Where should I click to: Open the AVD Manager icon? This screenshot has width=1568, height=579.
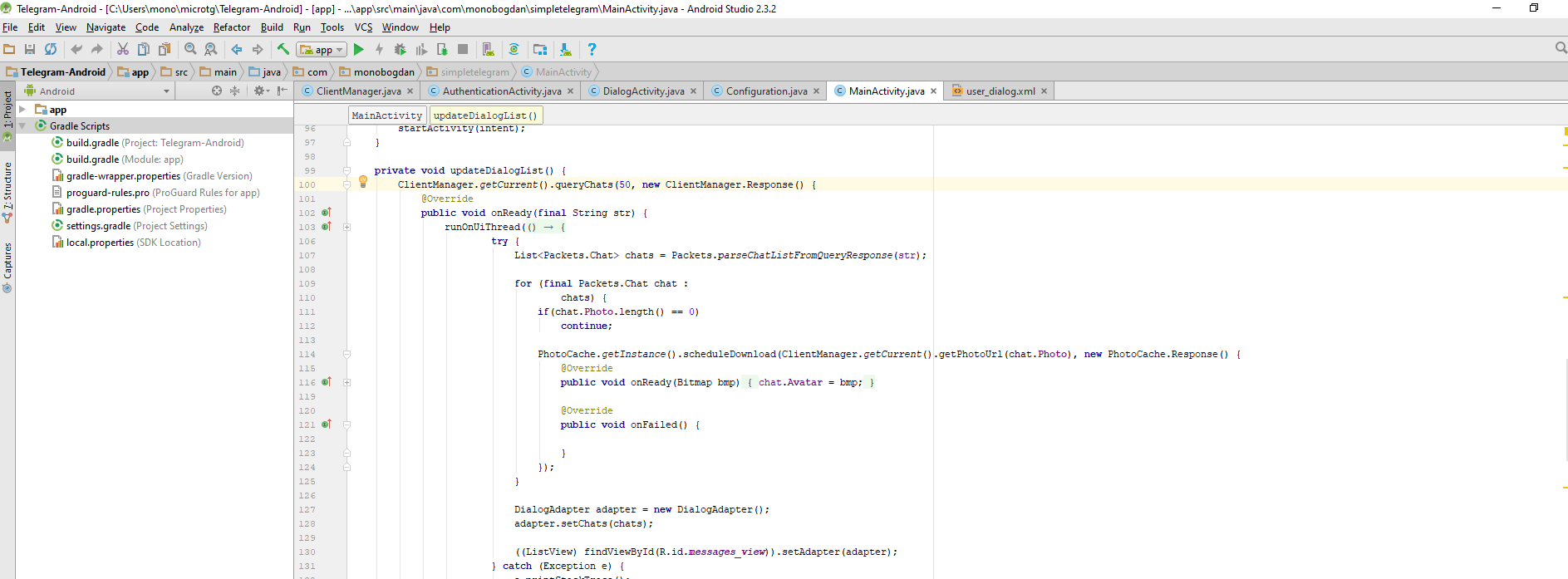click(x=489, y=50)
